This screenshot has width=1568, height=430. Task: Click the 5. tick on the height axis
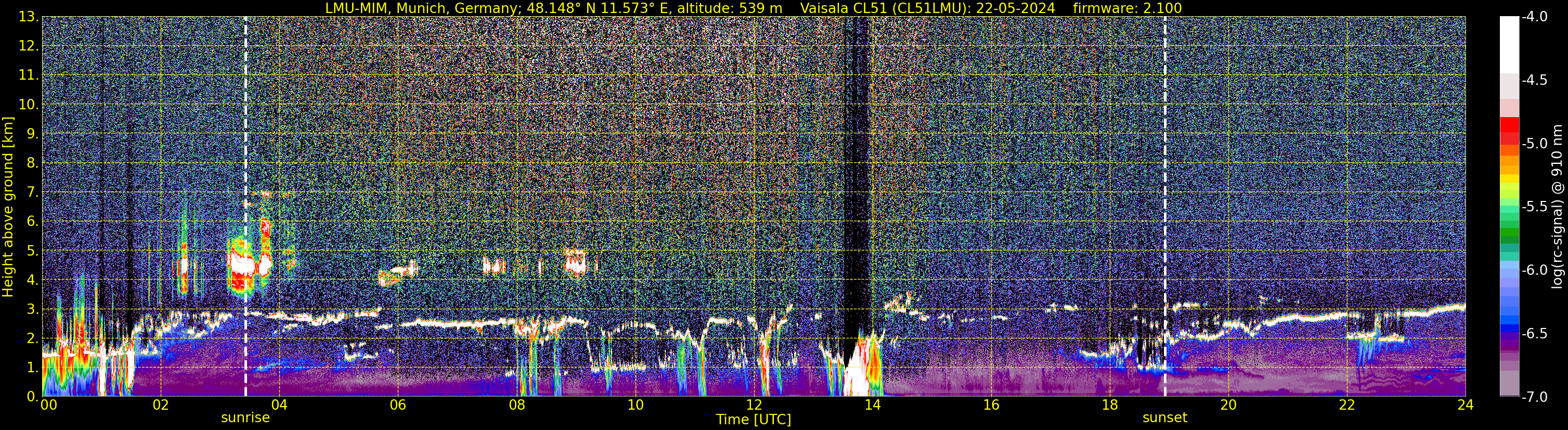pyautogui.click(x=33, y=250)
